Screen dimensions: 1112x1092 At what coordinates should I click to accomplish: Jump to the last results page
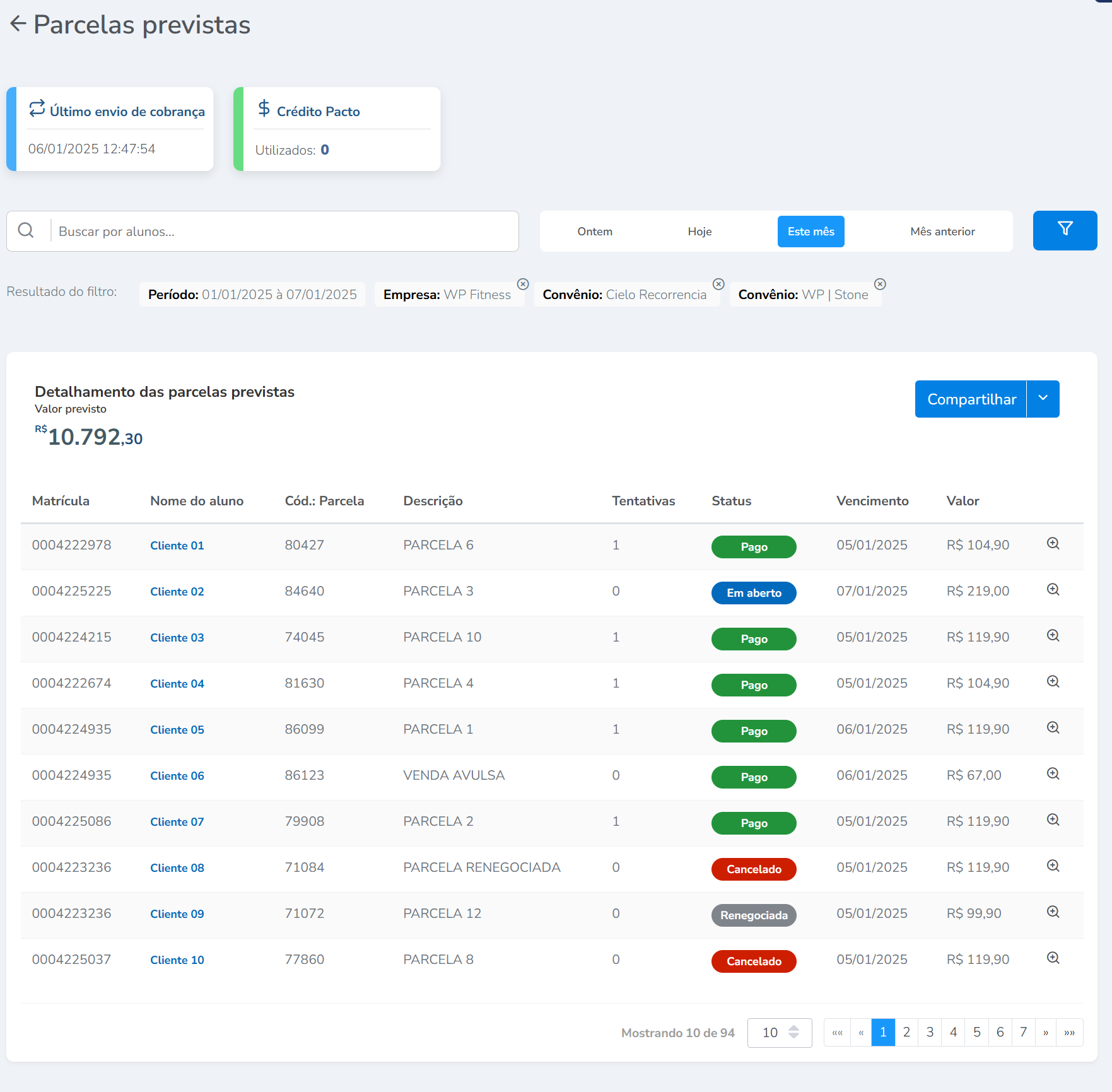[x=1069, y=1033]
